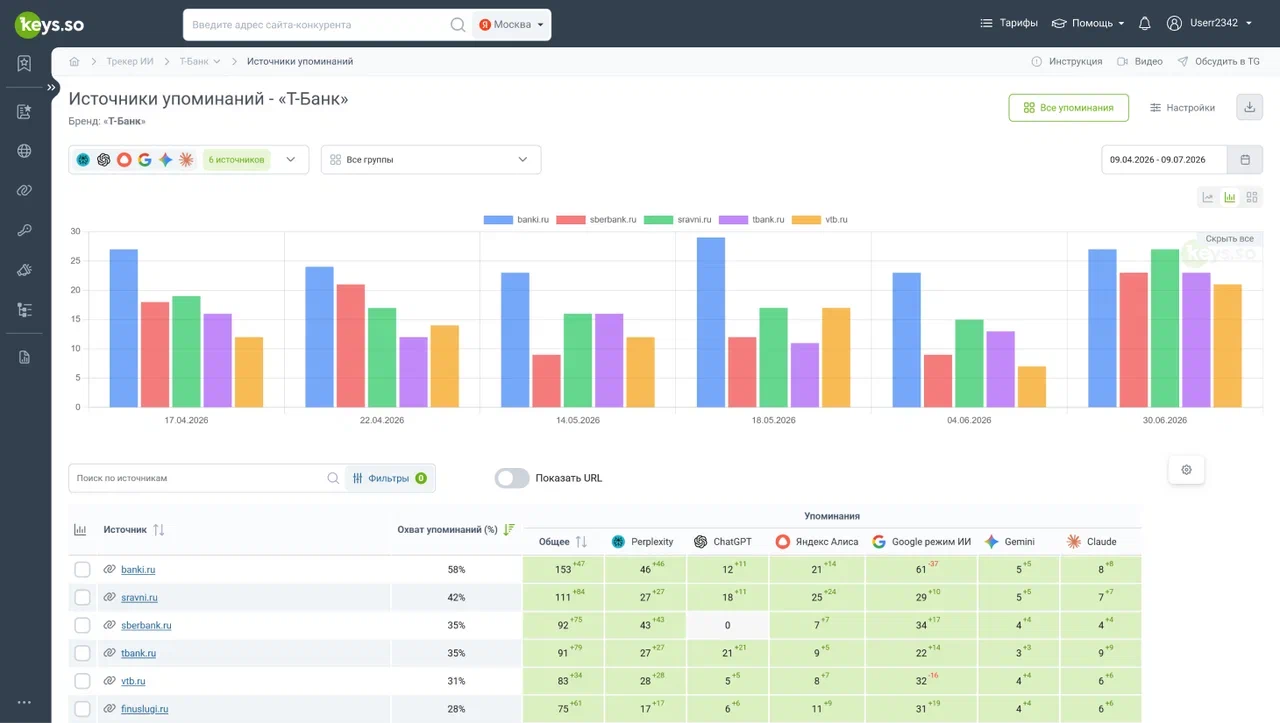Open the megaphone icon in the sidebar
The height and width of the screenshot is (723, 1280).
tap(24, 270)
